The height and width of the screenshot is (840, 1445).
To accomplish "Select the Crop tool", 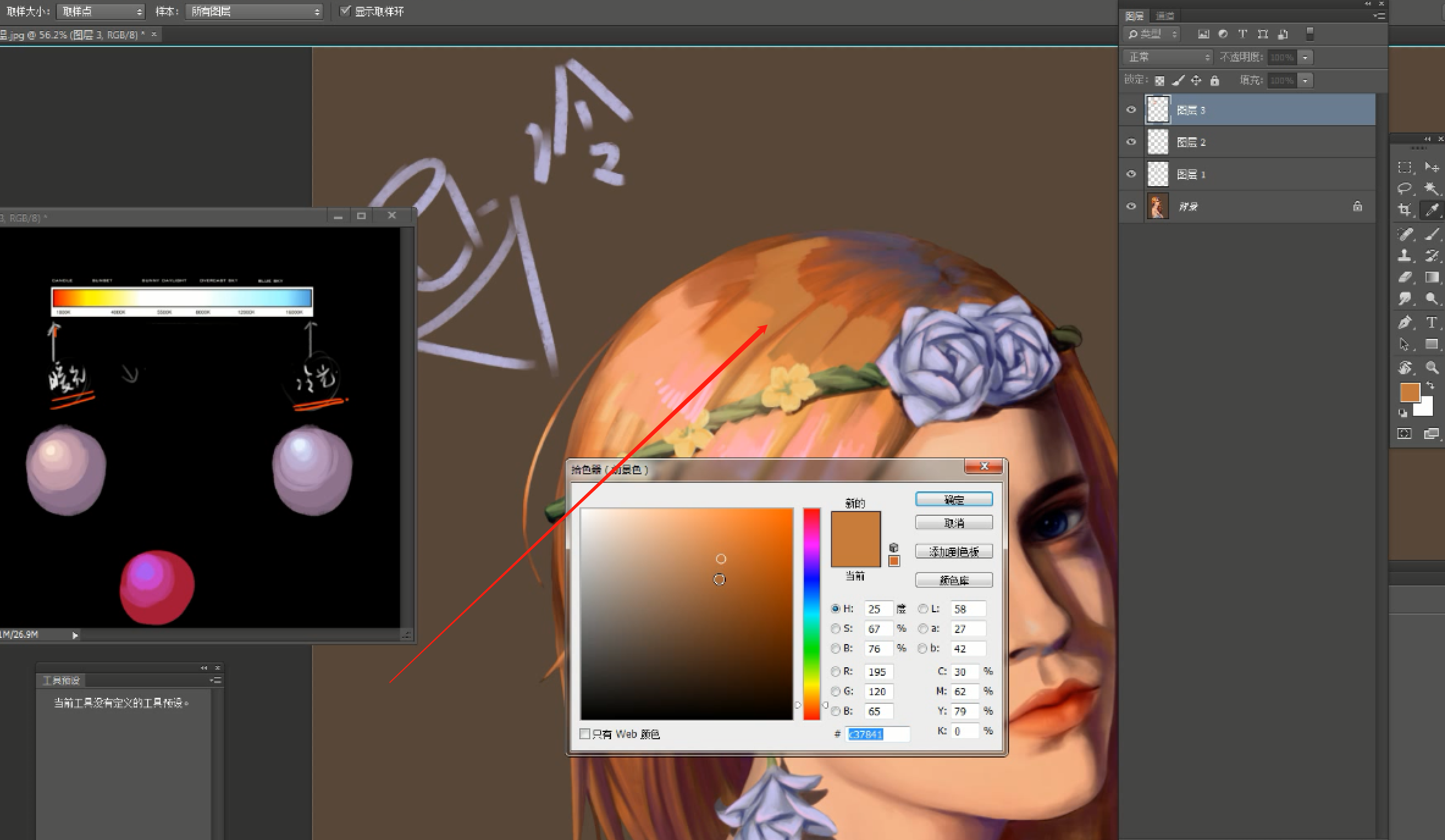I will coord(1405,210).
